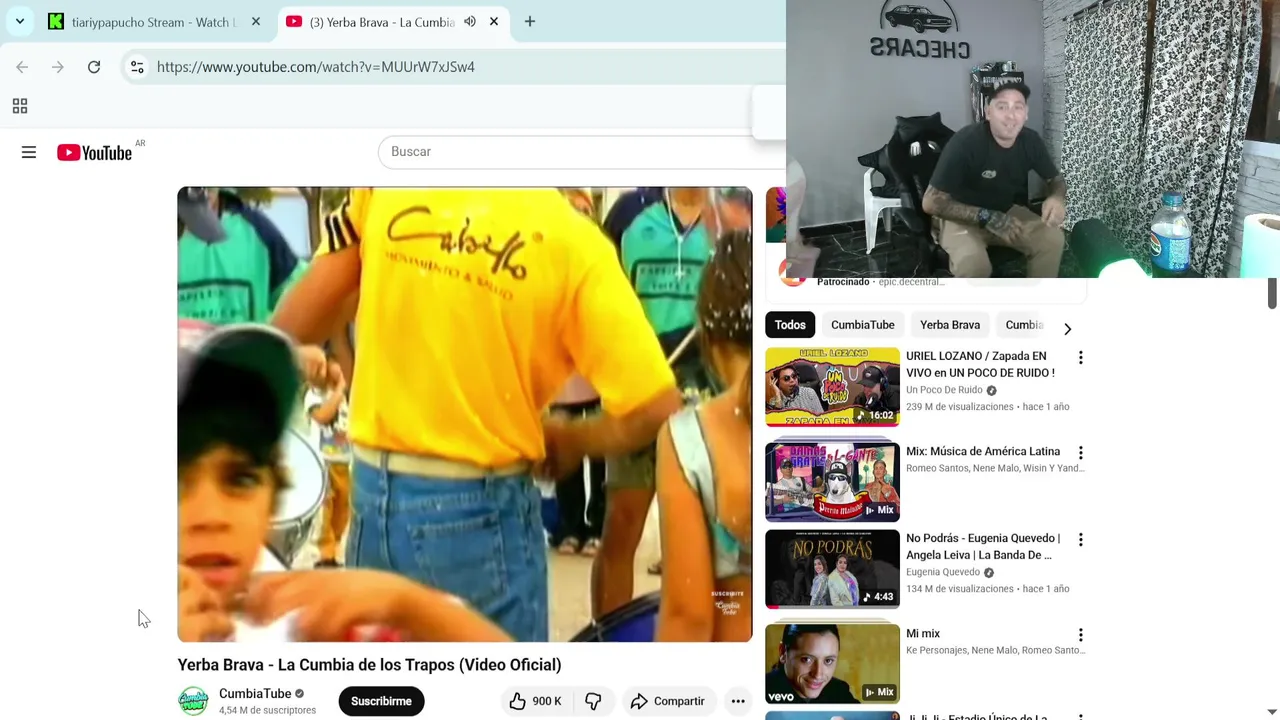Image resolution: width=1280 pixels, height=720 pixels.
Task: Open the sponsored epic.decentral link
Action: coord(911,282)
